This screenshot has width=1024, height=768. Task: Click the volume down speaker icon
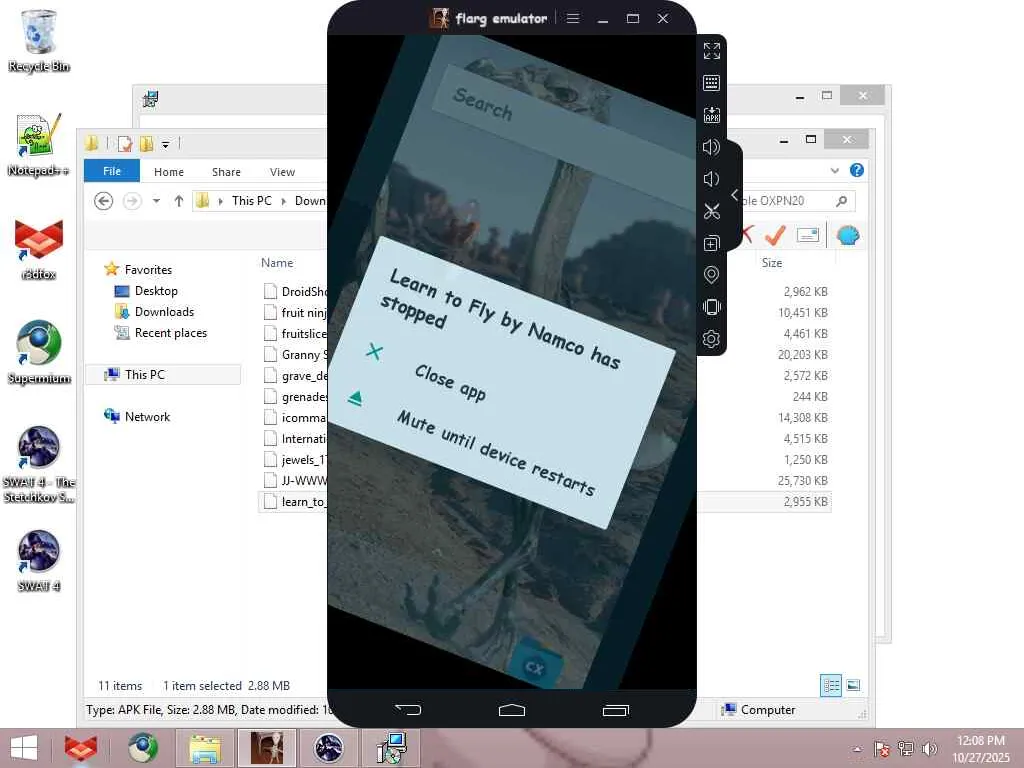click(x=711, y=179)
